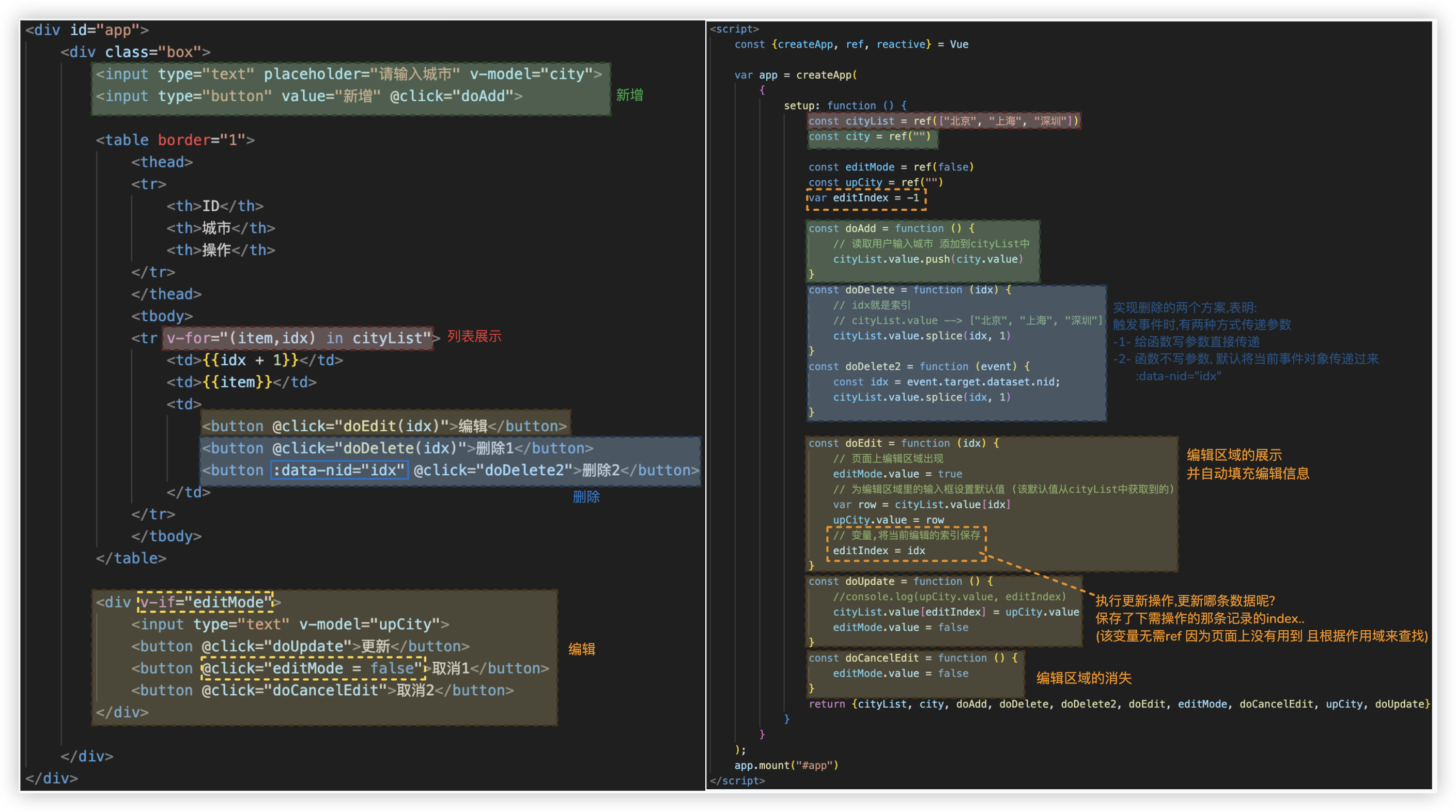The height and width of the screenshot is (812, 1456).
Task: Click the editIndex = idx assignment line
Action: (879, 551)
